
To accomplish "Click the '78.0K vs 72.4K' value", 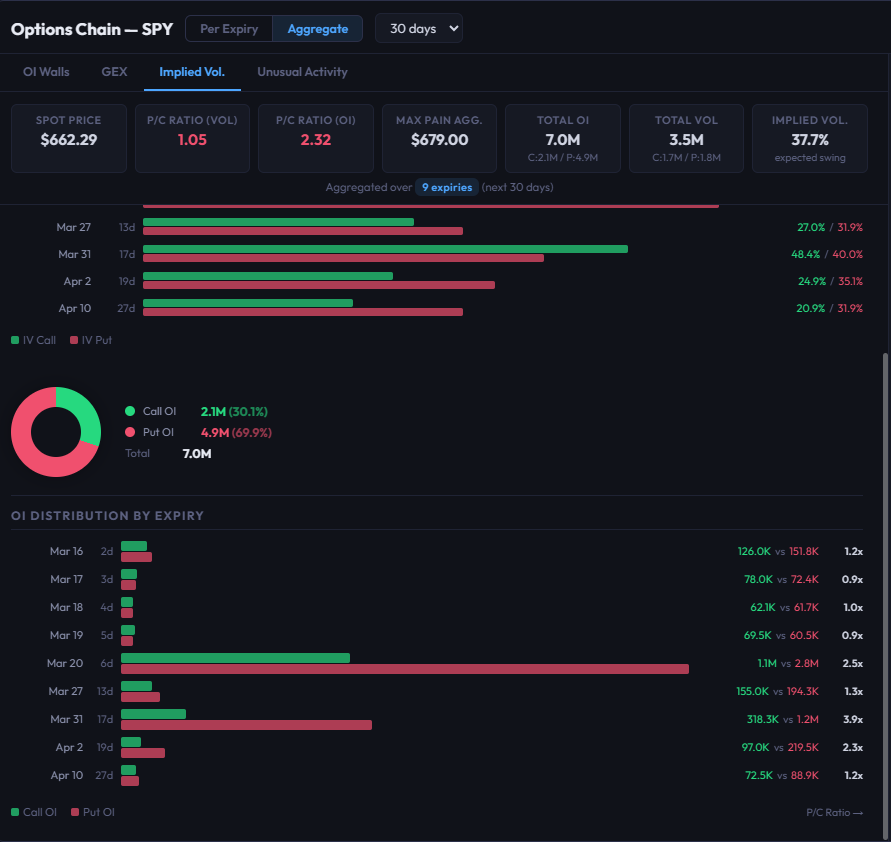I will [781, 580].
